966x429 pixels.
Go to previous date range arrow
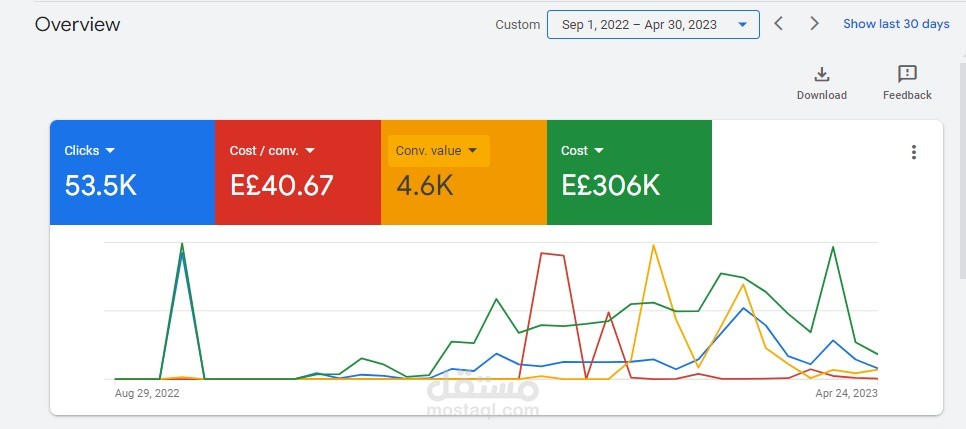(778, 24)
